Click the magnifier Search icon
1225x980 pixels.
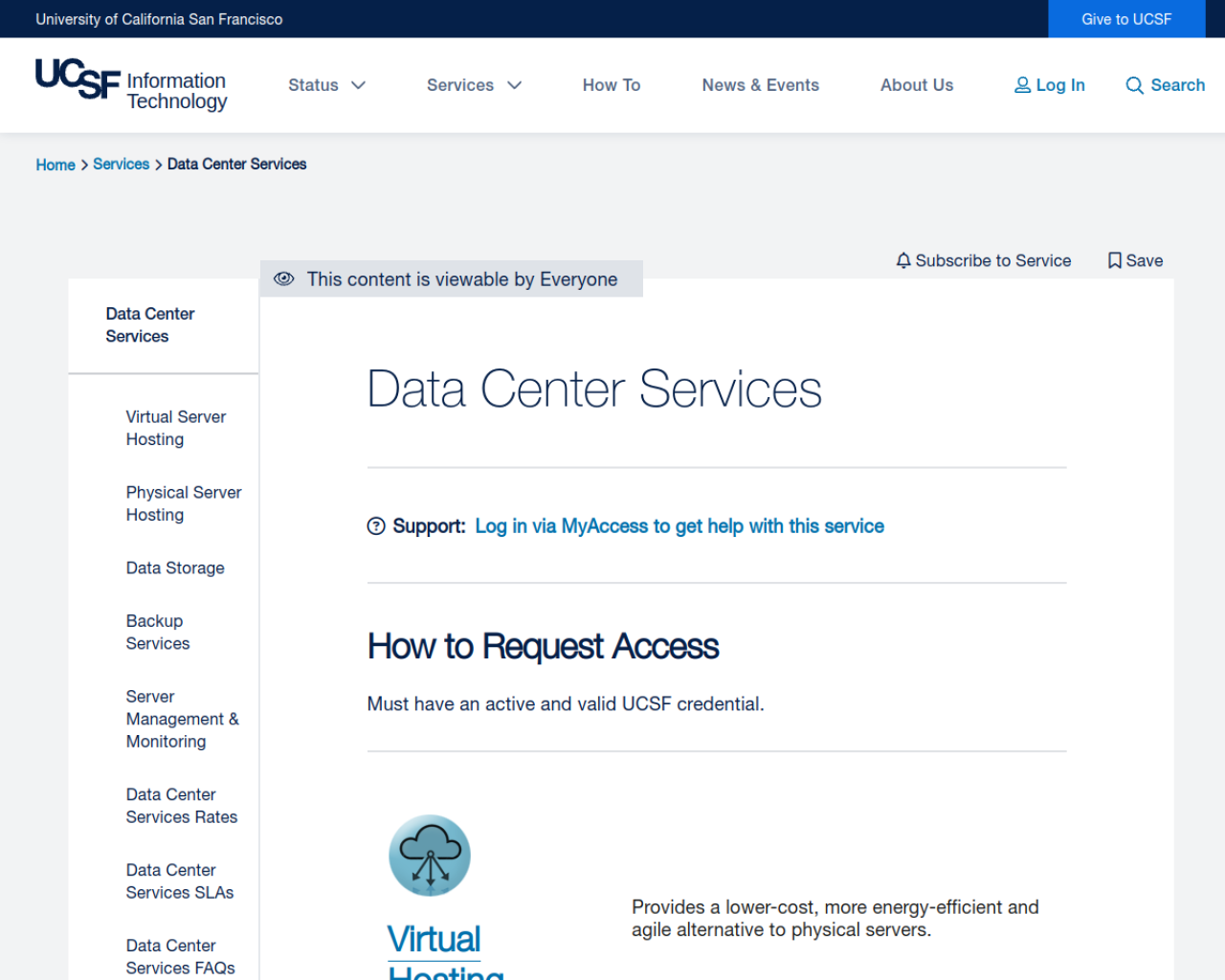[x=1134, y=85]
